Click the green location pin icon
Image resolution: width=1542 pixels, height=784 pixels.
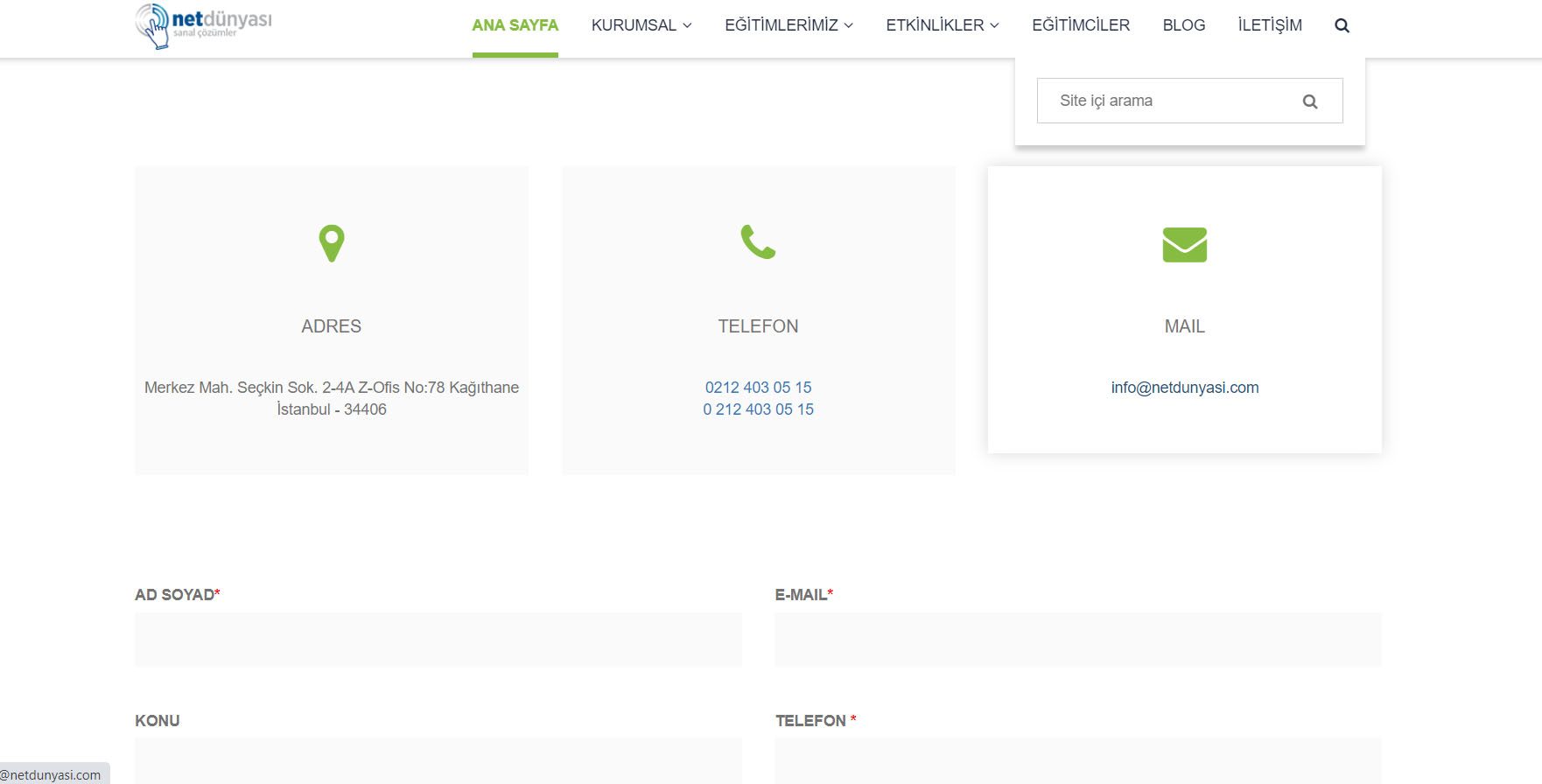332,243
